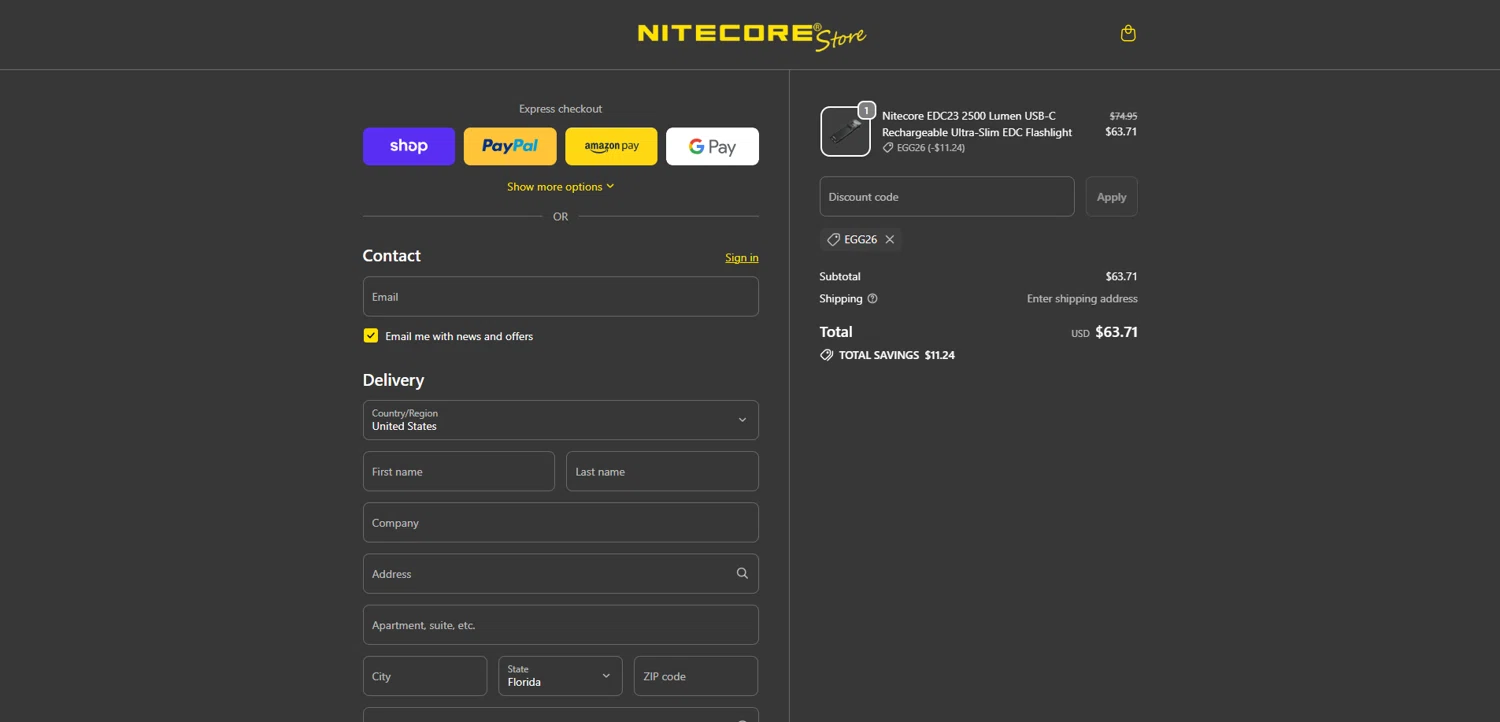
Task: Click the Address field
Action: pyautogui.click(x=561, y=574)
